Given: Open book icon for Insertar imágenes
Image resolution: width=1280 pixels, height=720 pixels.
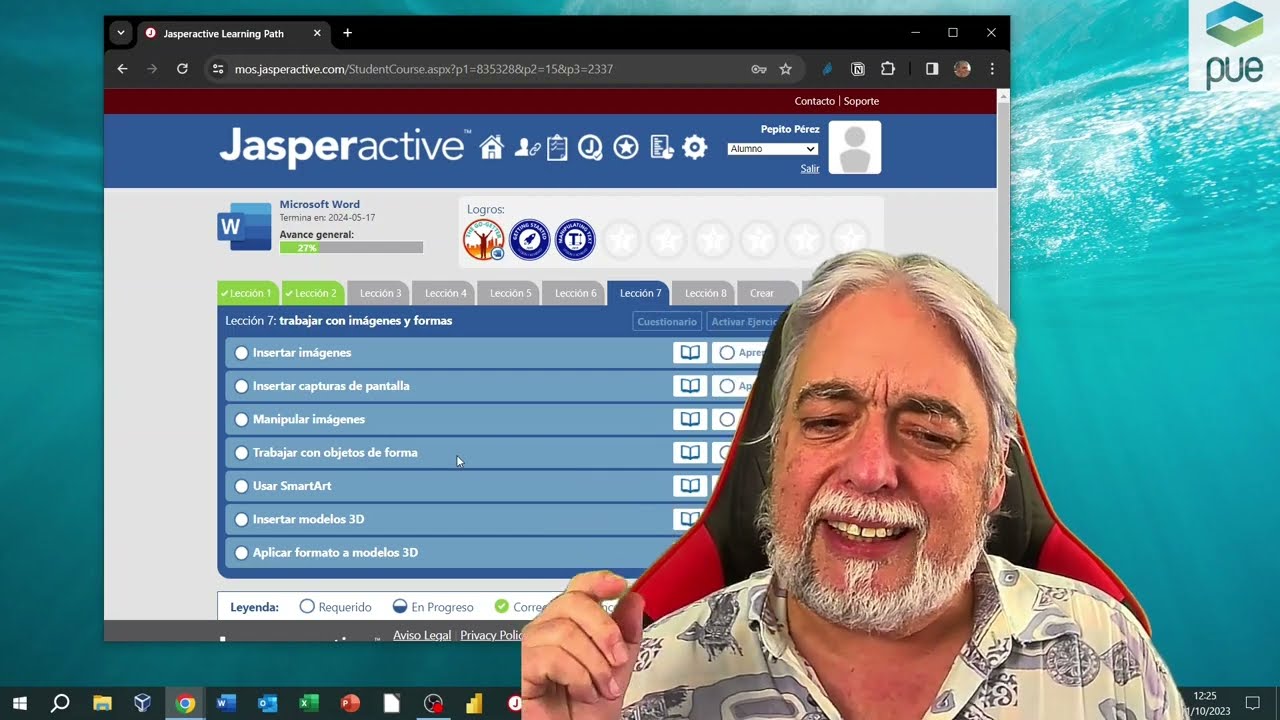Looking at the screenshot, I should [690, 353].
